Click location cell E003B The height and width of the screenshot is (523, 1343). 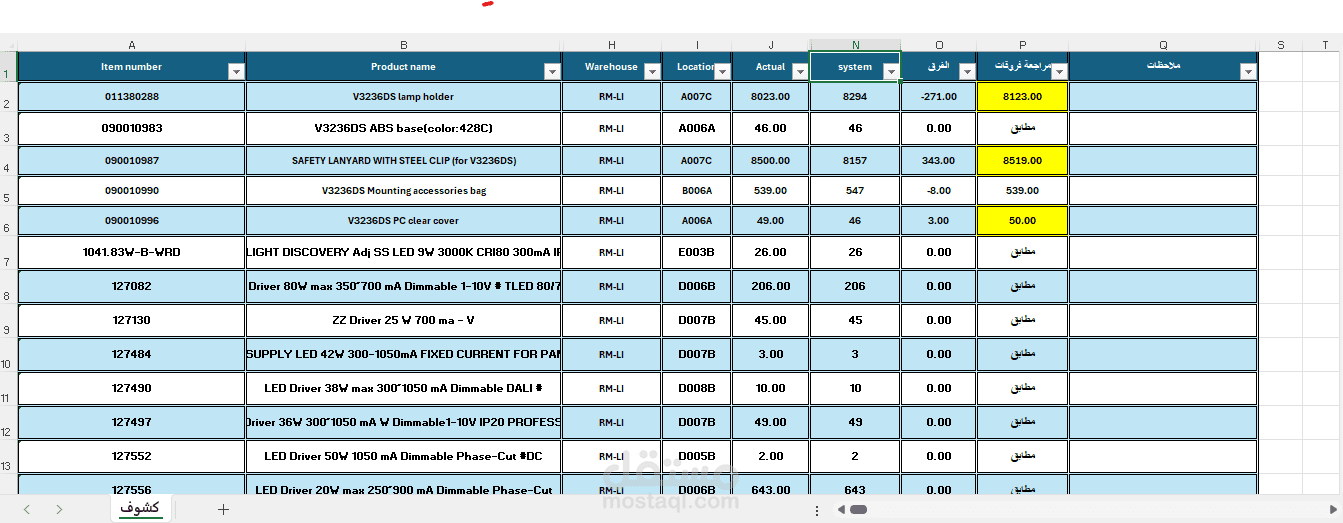coord(696,252)
